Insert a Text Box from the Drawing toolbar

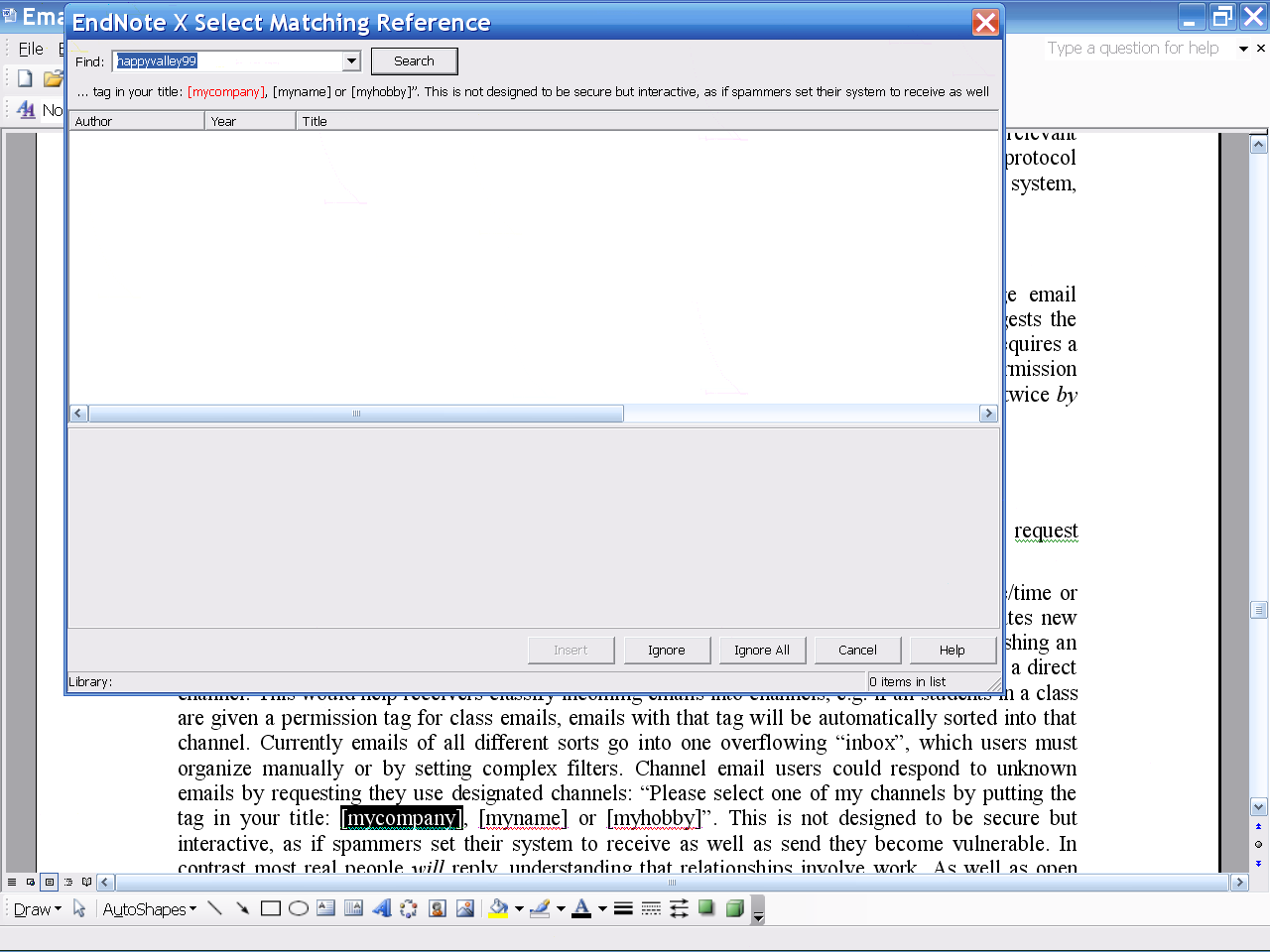pos(325,908)
